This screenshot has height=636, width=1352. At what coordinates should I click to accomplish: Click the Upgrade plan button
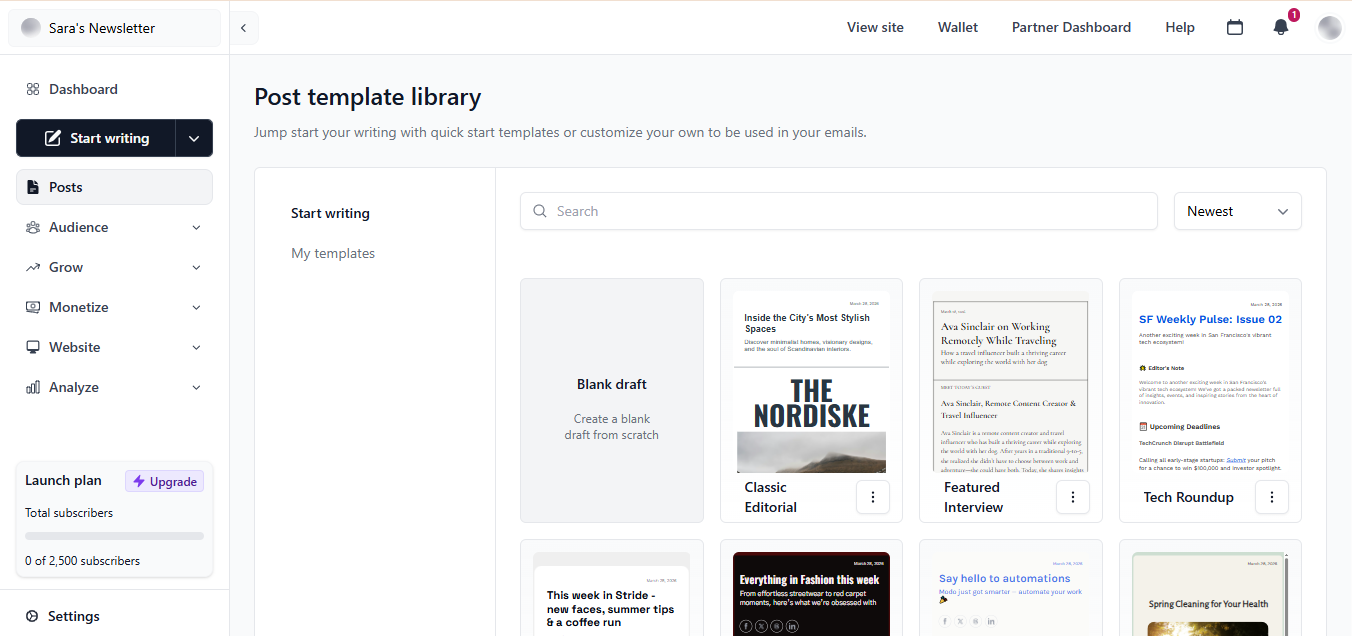tap(164, 481)
